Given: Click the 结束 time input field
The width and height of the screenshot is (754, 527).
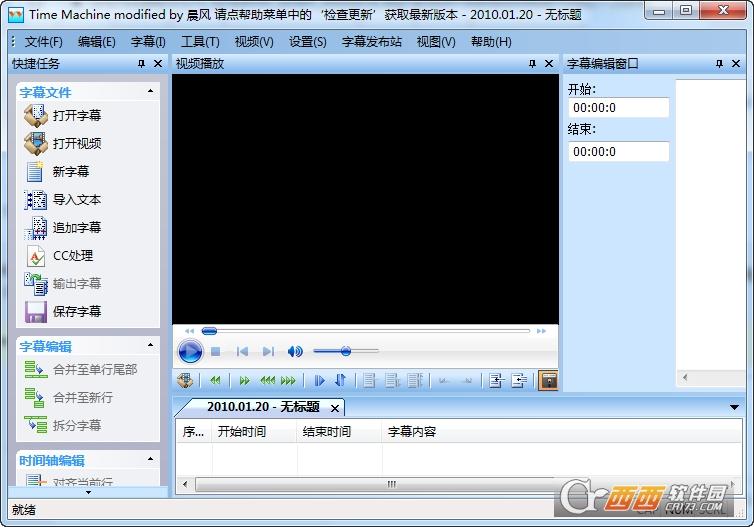Looking at the screenshot, I should click(618, 152).
